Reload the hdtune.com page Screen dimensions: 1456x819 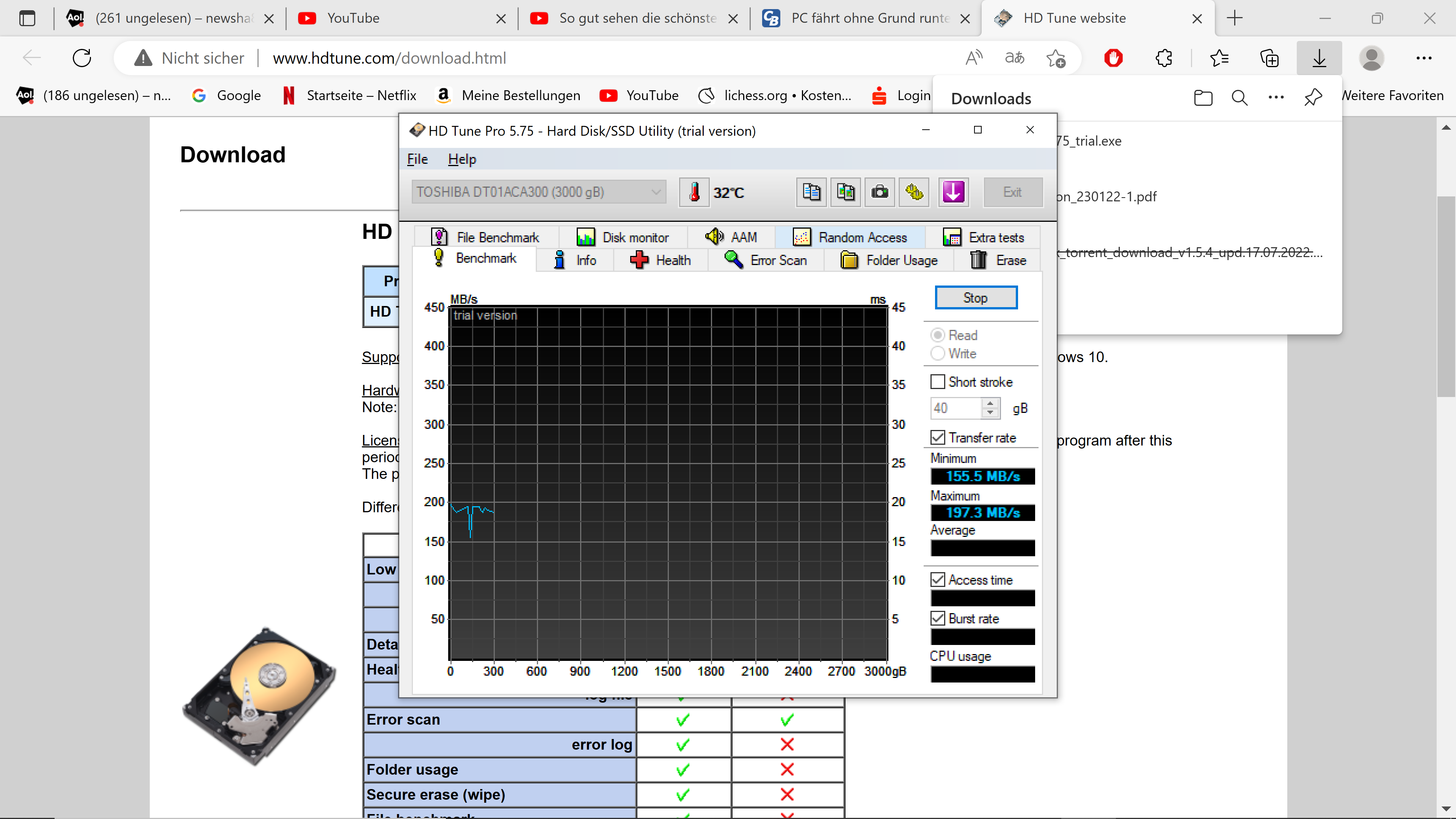[82, 58]
